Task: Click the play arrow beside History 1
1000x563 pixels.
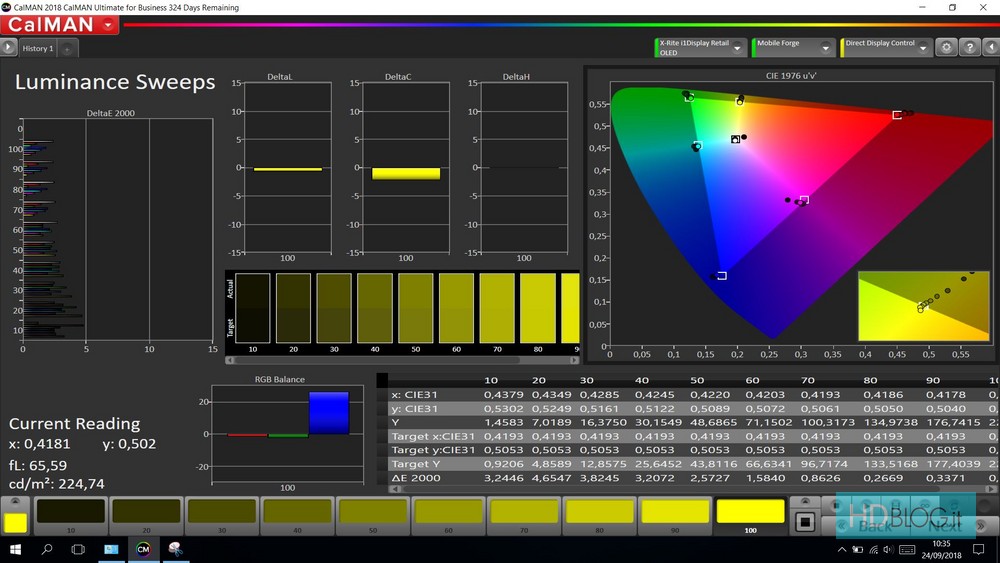Action: [8, 47]
